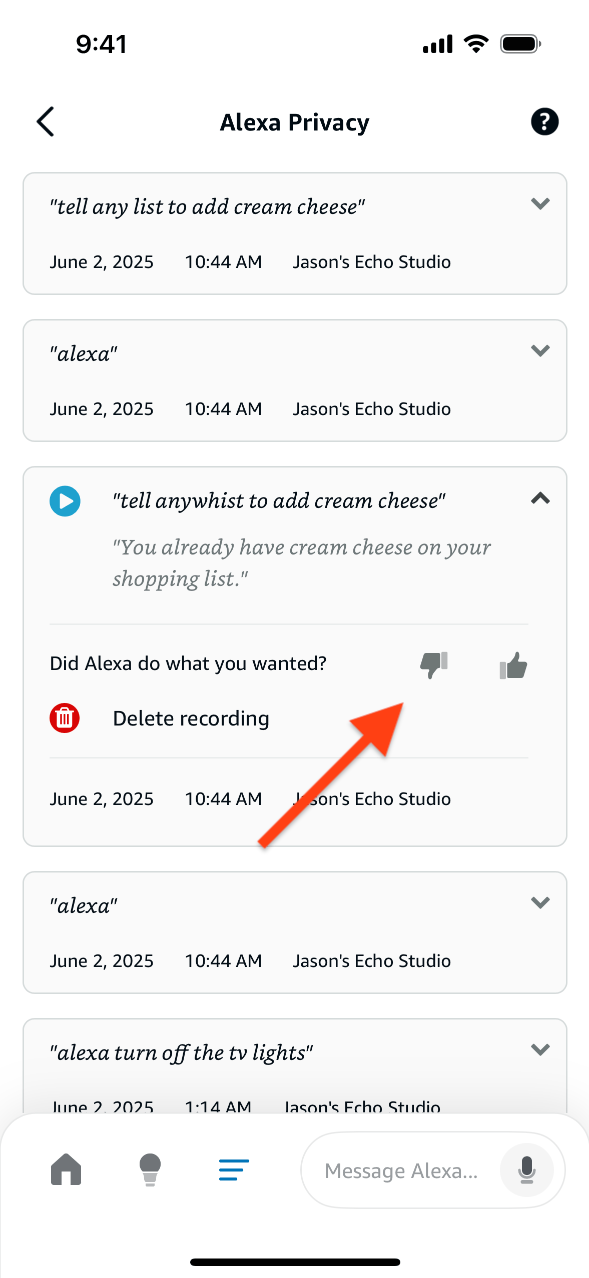
Task: Click the Message Alexa input field
Action: pos(433,1170)
